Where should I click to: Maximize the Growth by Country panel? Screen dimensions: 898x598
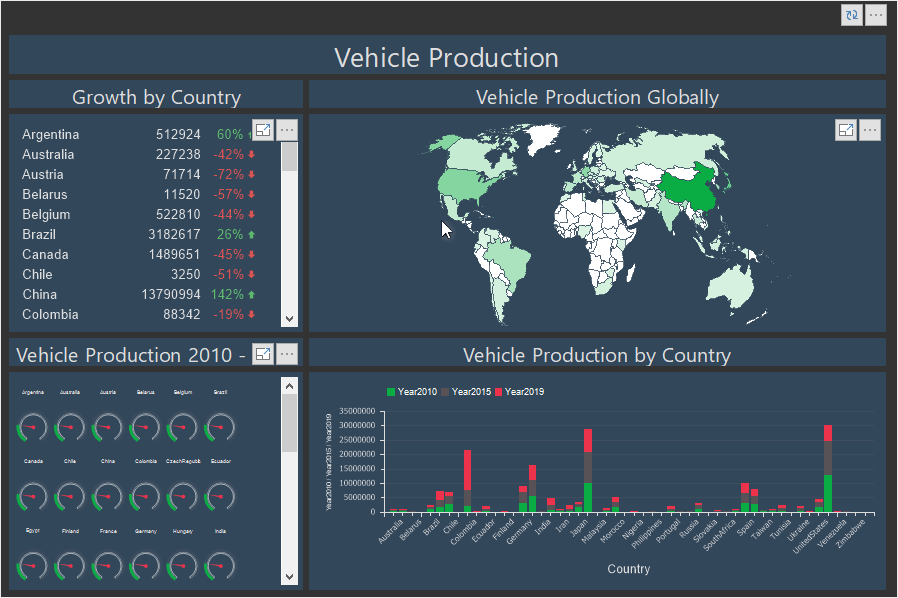[x=263, y=130]
